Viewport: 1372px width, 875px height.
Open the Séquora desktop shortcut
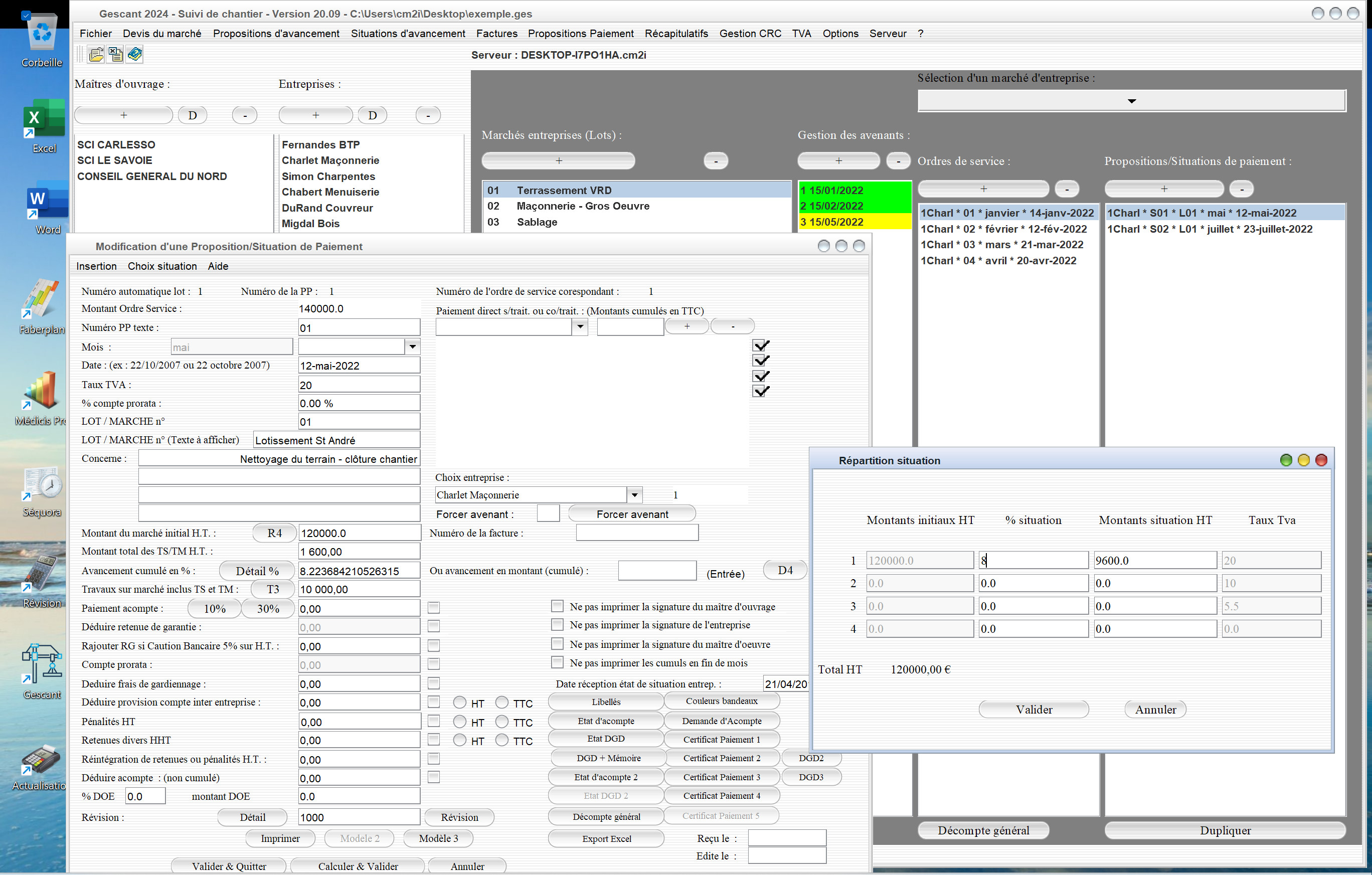point(41,491)
